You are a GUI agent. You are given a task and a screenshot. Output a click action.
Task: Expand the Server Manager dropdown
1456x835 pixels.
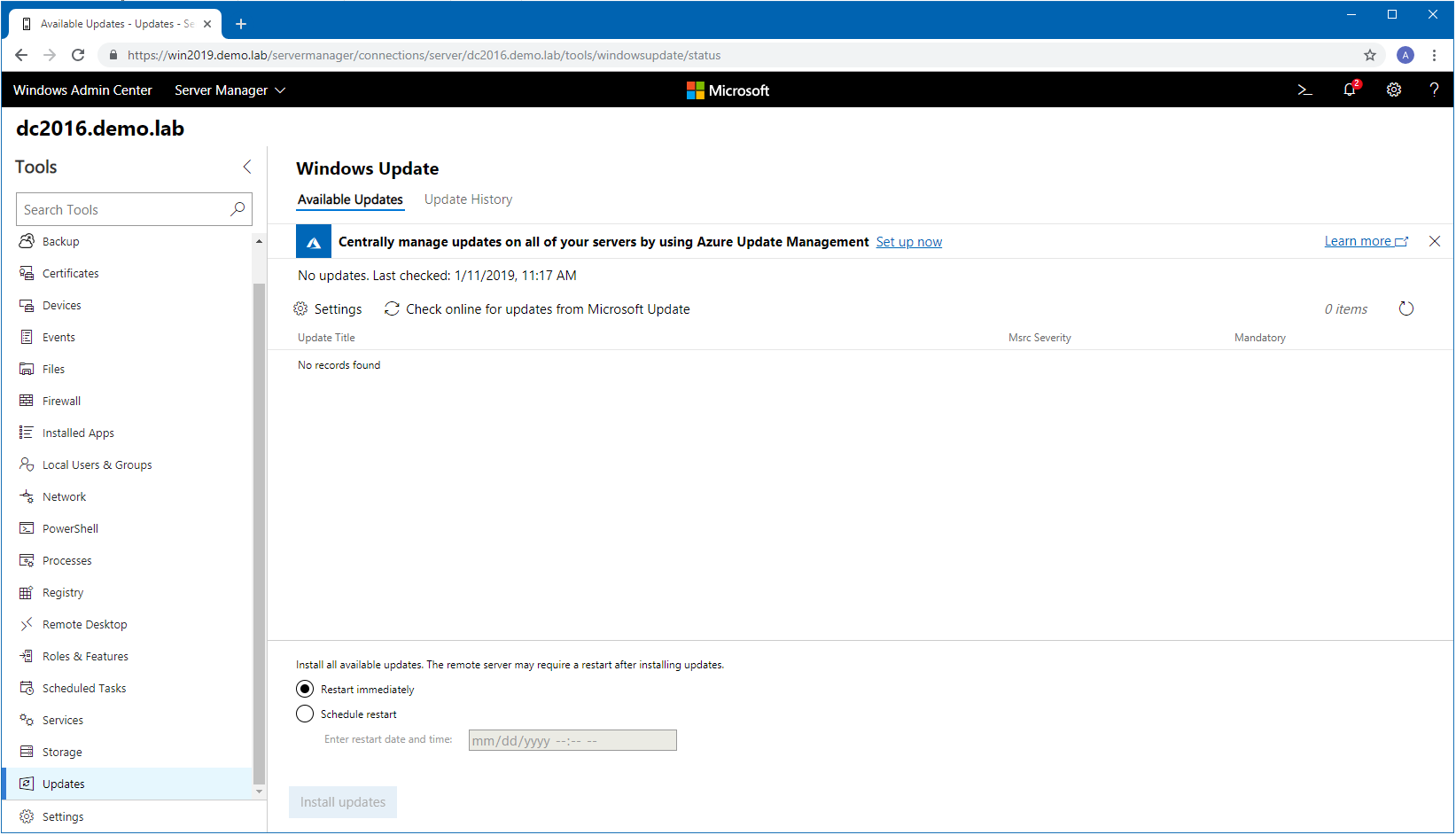(x=230, y=90)
